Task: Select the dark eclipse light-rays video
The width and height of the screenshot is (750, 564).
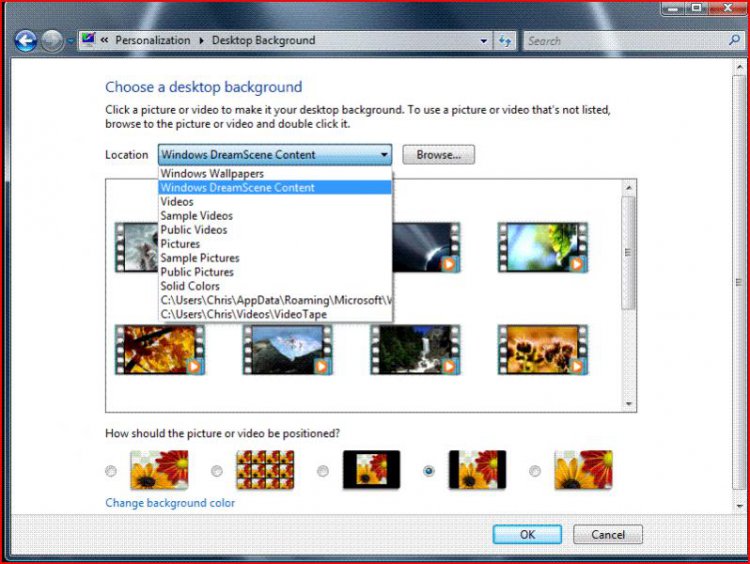Action: 426,247
